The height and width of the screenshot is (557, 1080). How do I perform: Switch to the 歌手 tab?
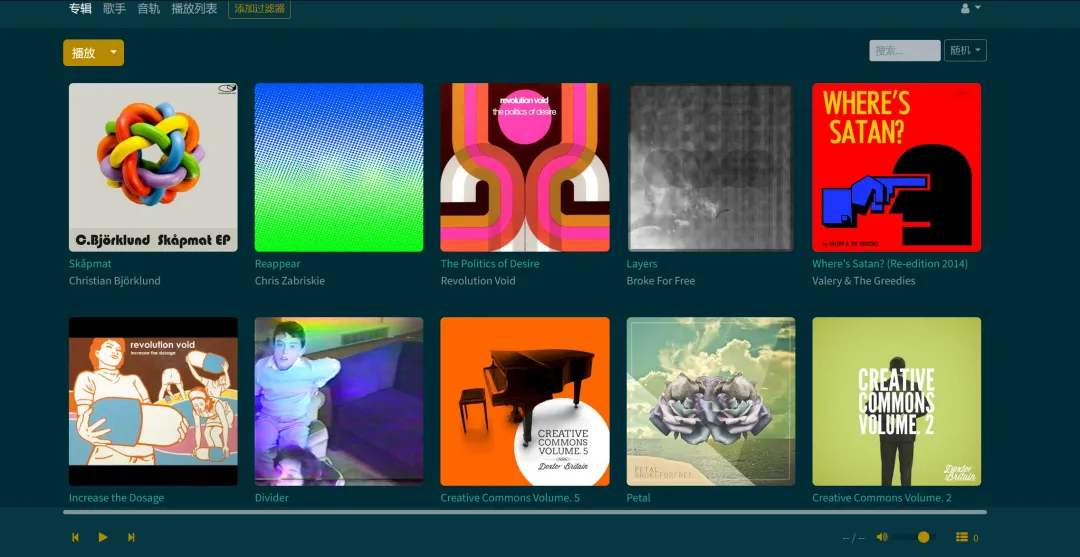point(114,9)
